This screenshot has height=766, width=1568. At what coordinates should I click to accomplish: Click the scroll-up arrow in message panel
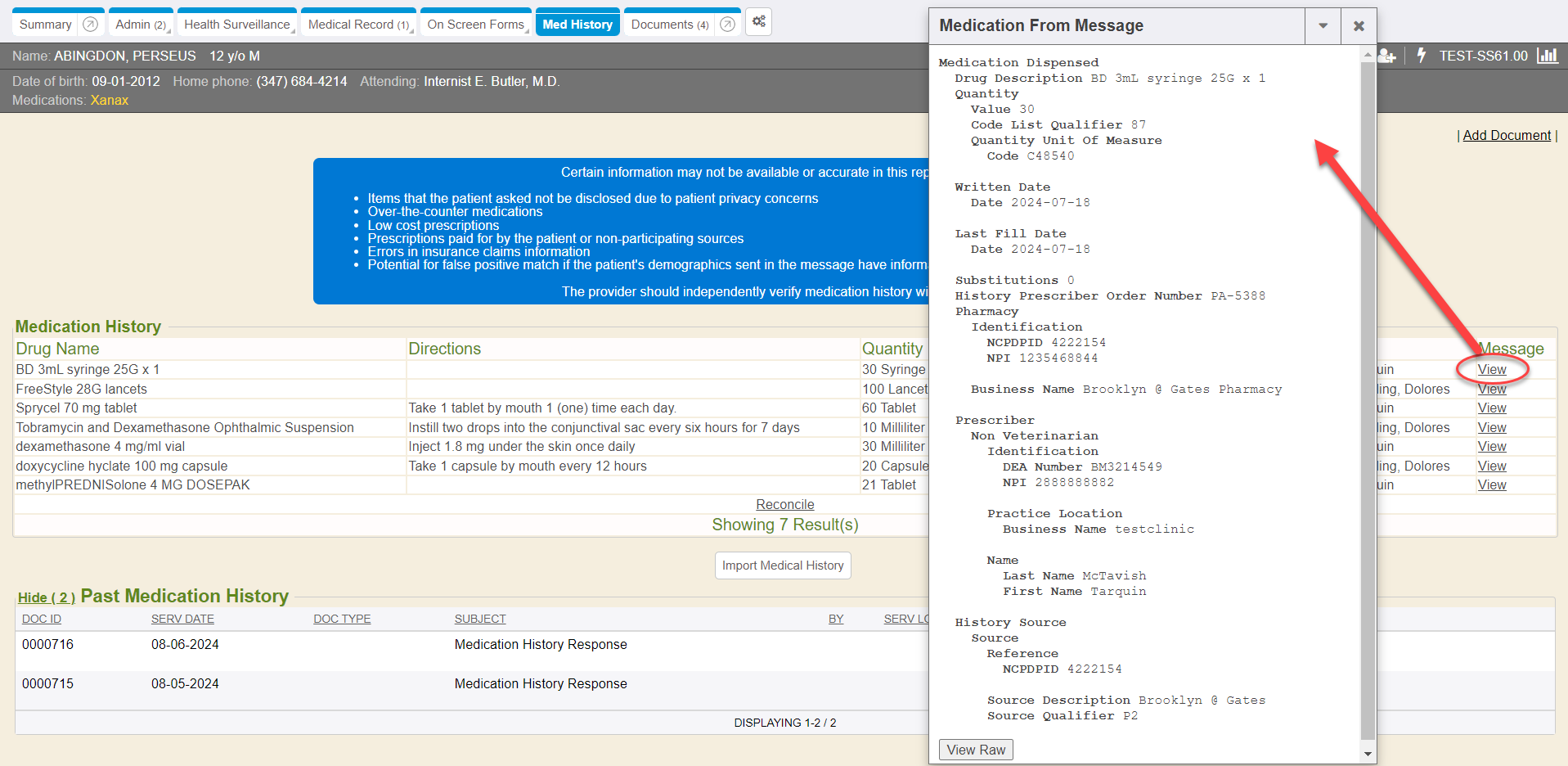pyautogui.click(x=1368, y=55)
